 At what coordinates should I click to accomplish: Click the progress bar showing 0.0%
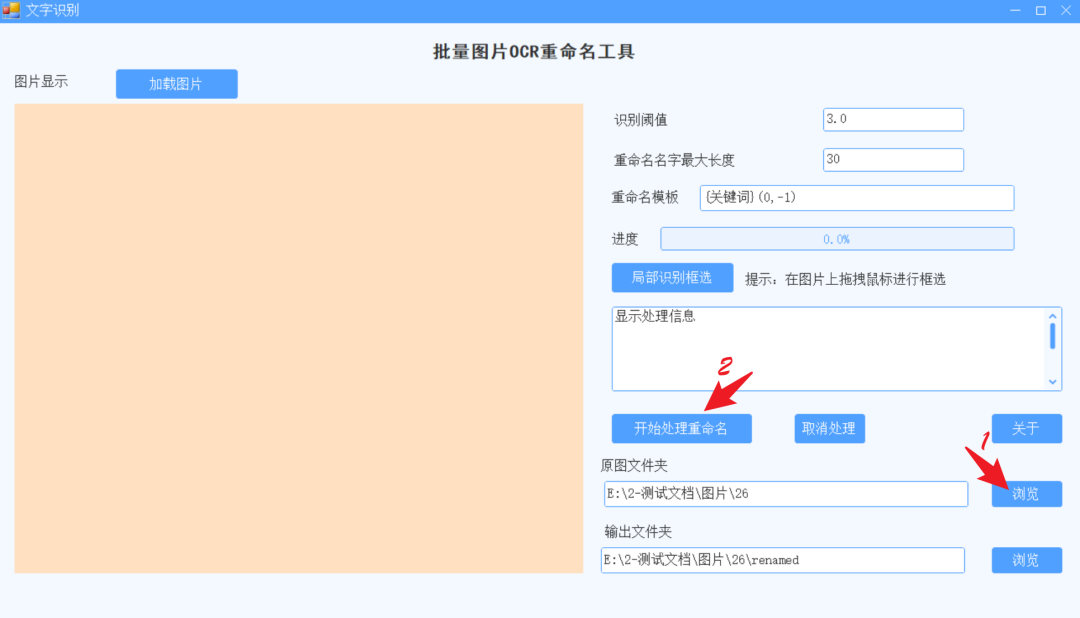836,238
